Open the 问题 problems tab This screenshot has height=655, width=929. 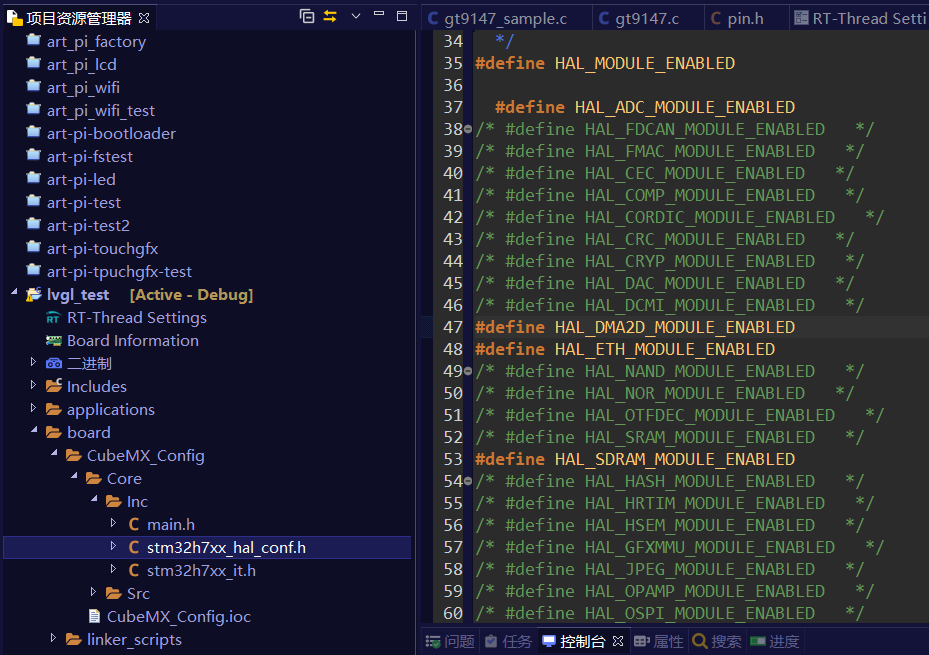click(x=450, y=641)
